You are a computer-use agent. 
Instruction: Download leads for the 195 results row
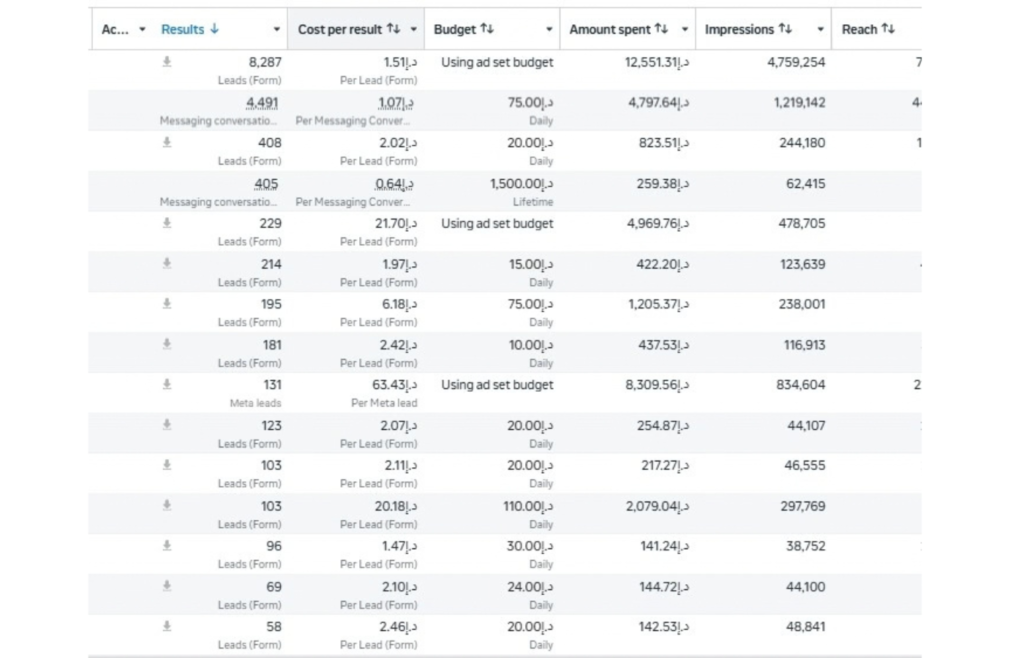point(167,304)
